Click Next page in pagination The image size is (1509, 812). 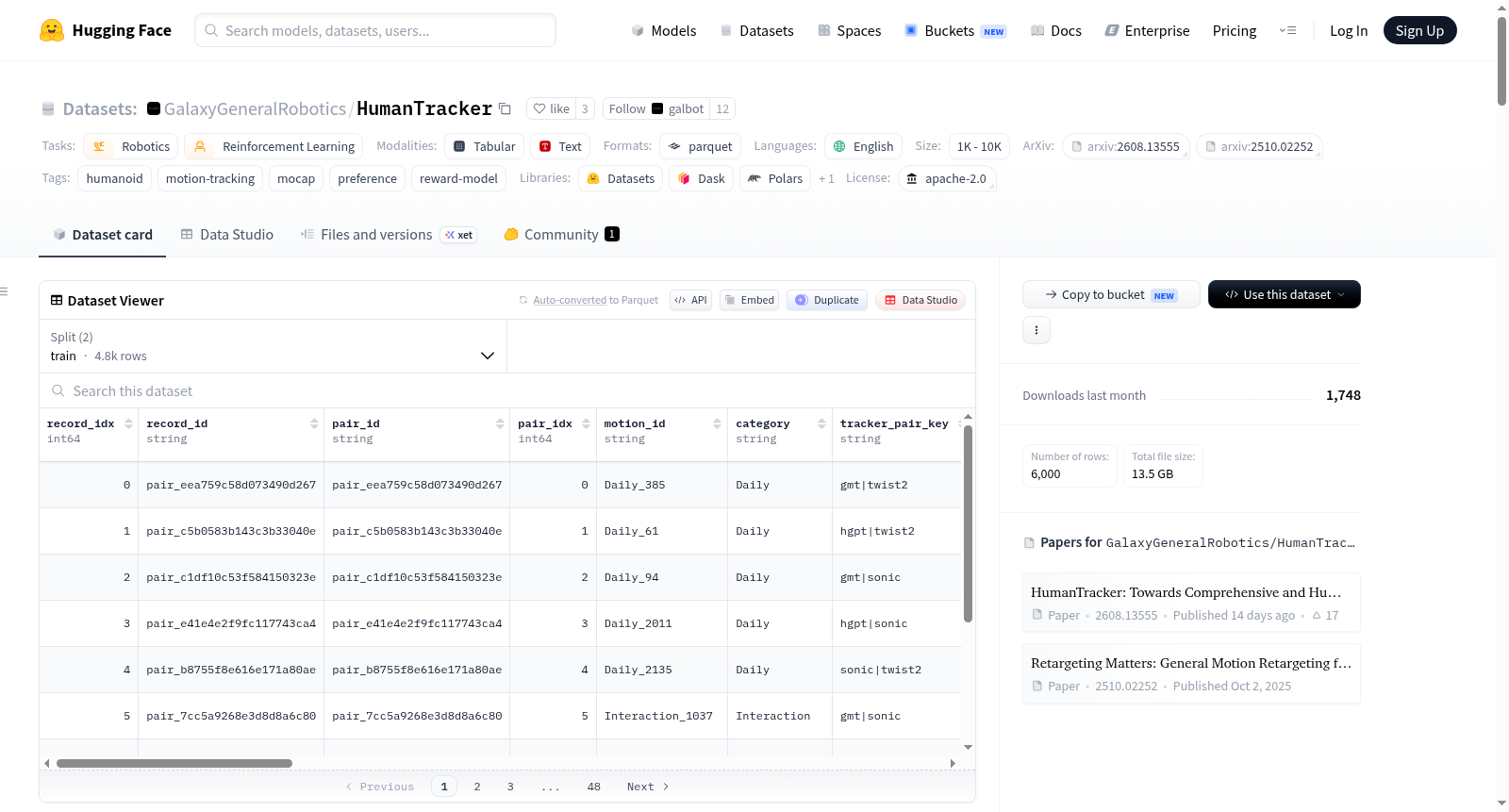pos(648,787)
